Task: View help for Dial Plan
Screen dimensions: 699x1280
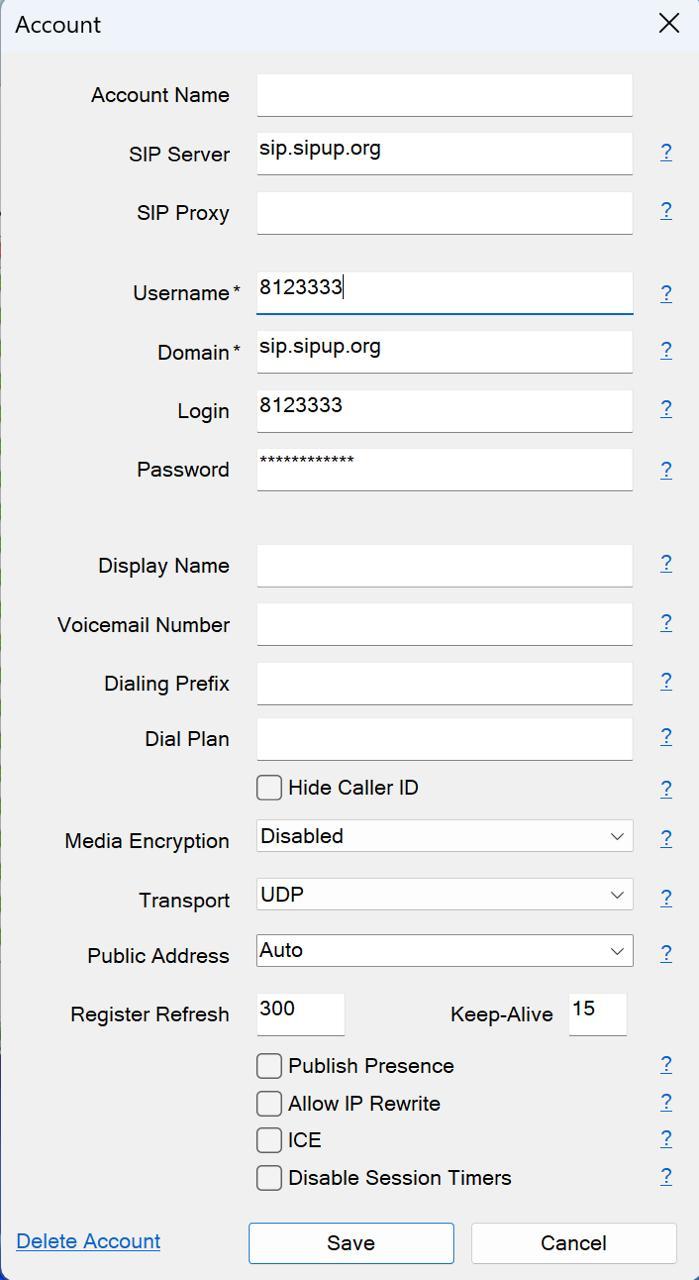Action: pos(666,737)
